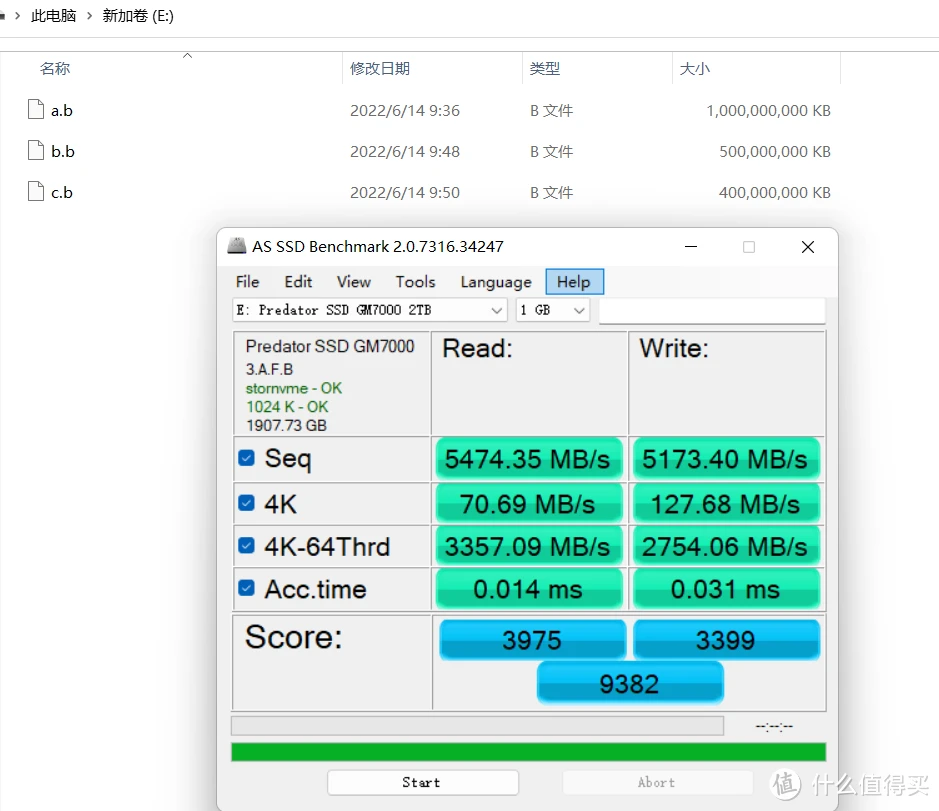Open the Help menu

click(574, 282)
